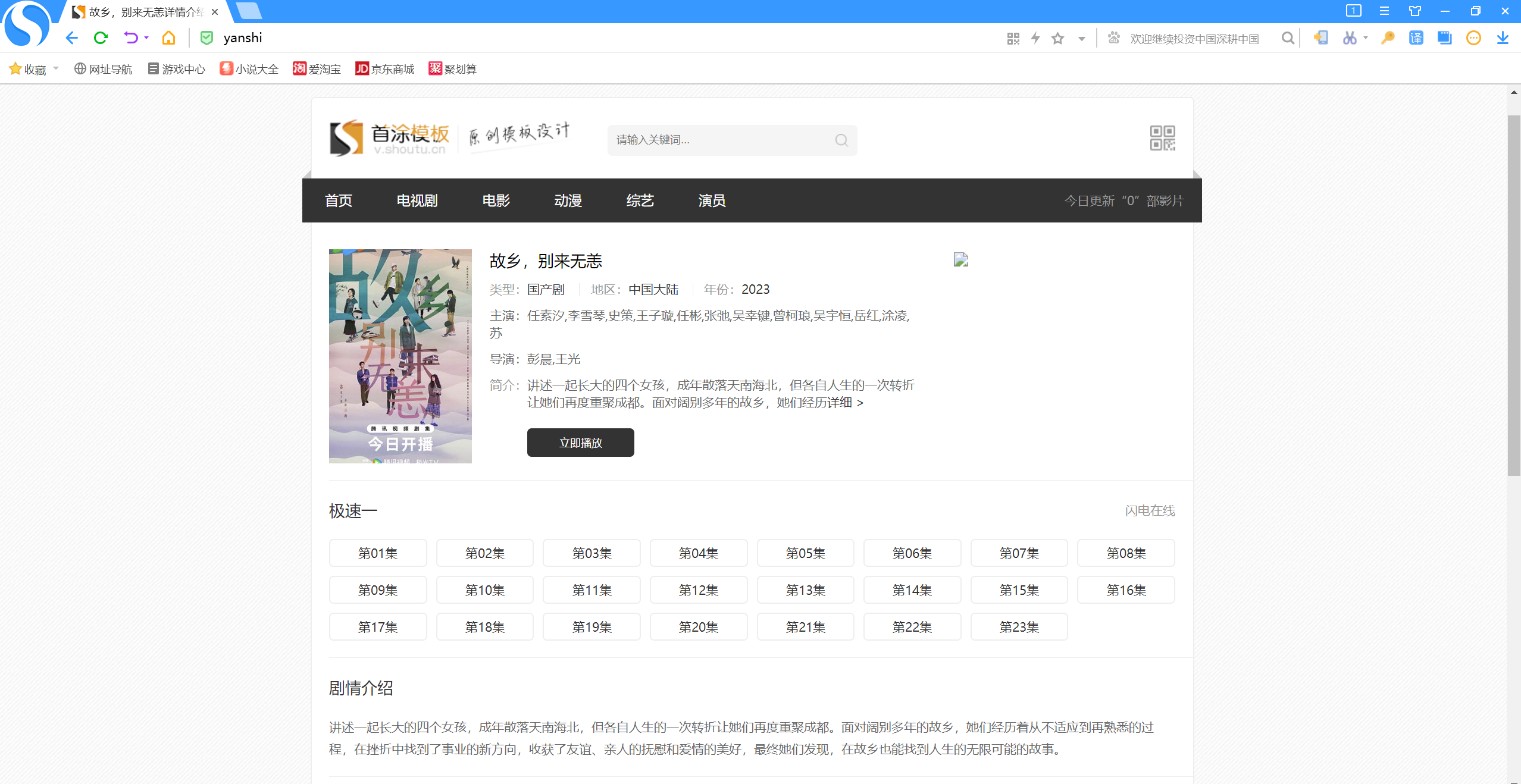Viewport: 1521px width, 784px height.
Task: Click the browser back arrow icon
Action: [72, 38]
